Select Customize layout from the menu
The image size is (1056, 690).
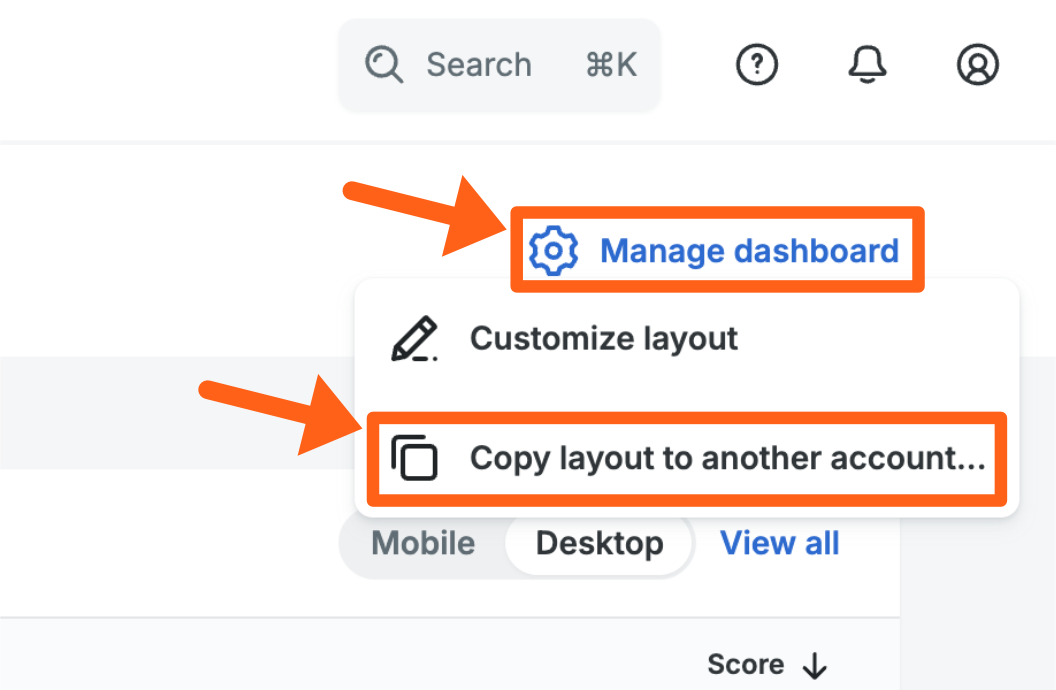point(604,339)
